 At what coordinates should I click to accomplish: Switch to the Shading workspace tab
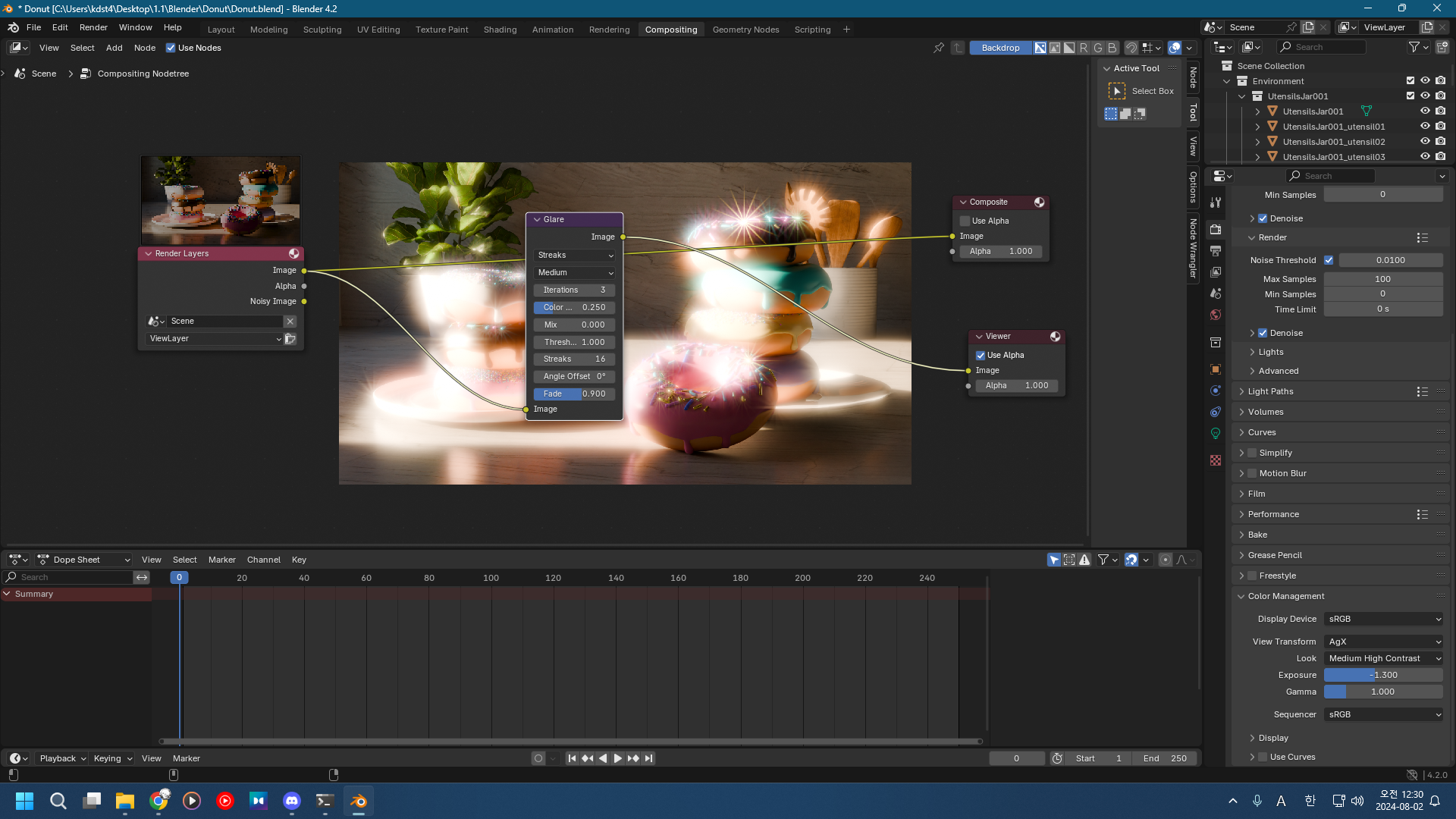point(500,30)
